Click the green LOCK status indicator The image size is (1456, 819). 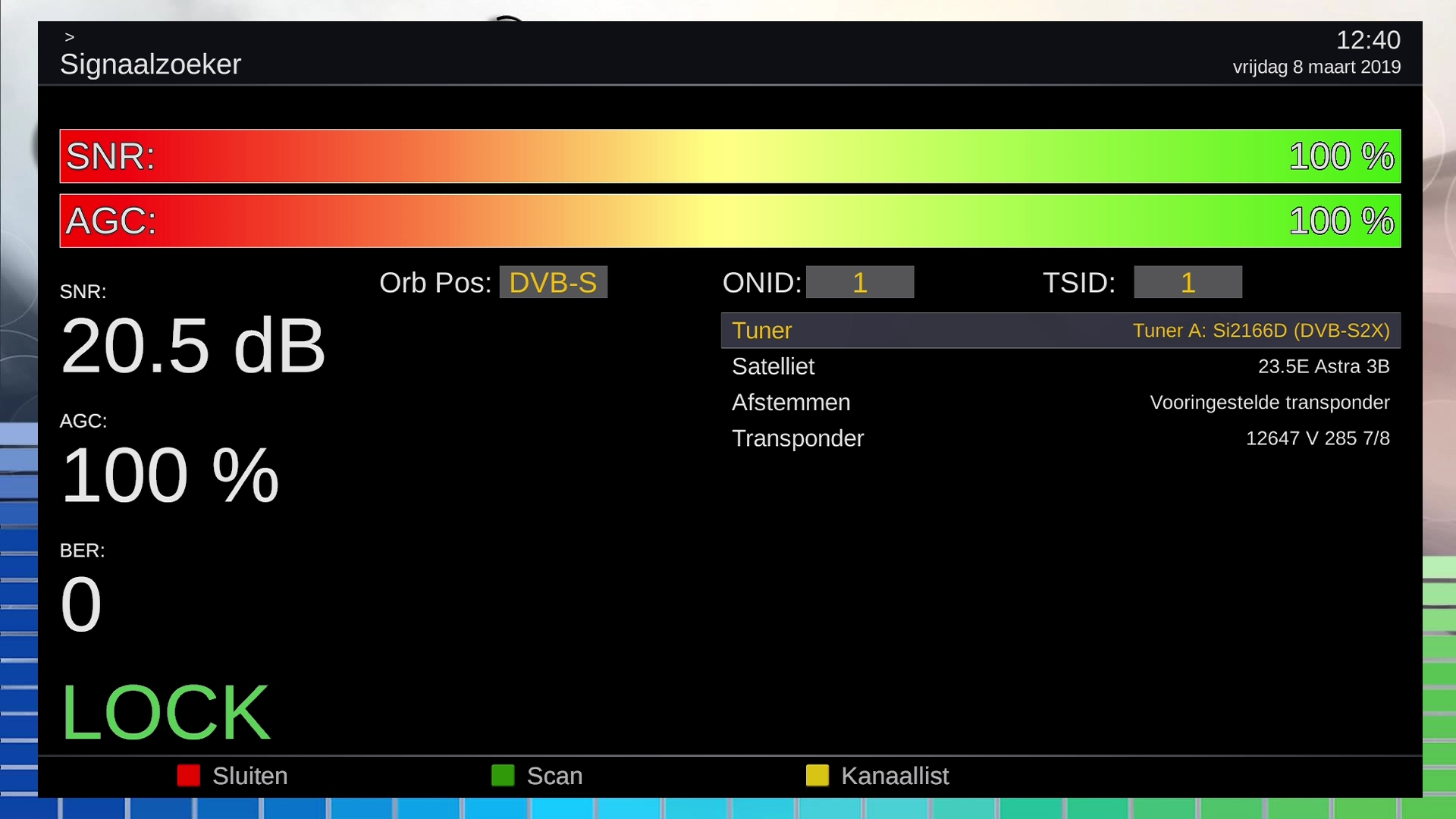(x=165, y=712)
